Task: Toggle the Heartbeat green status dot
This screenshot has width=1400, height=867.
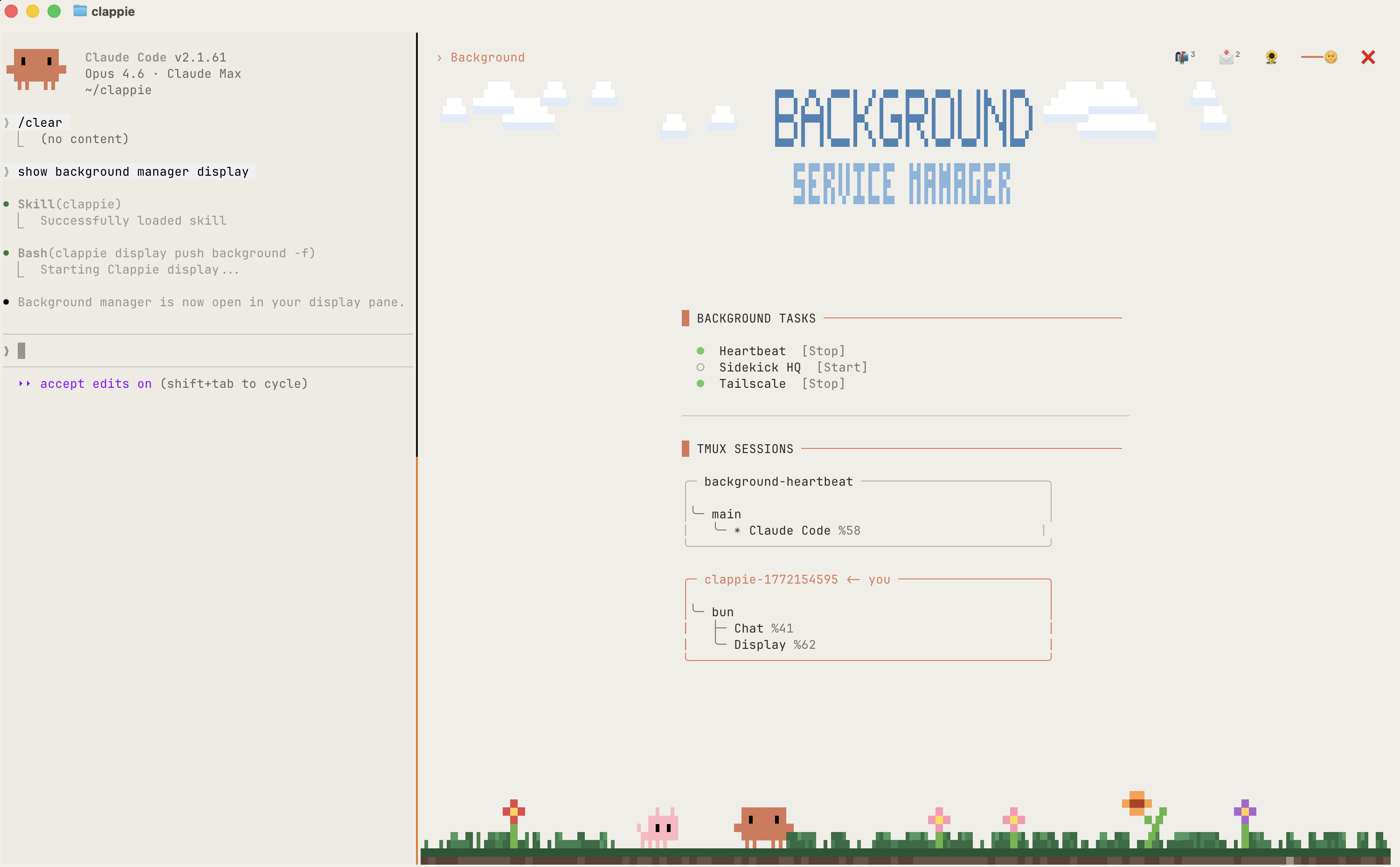Action: [701, 351]
